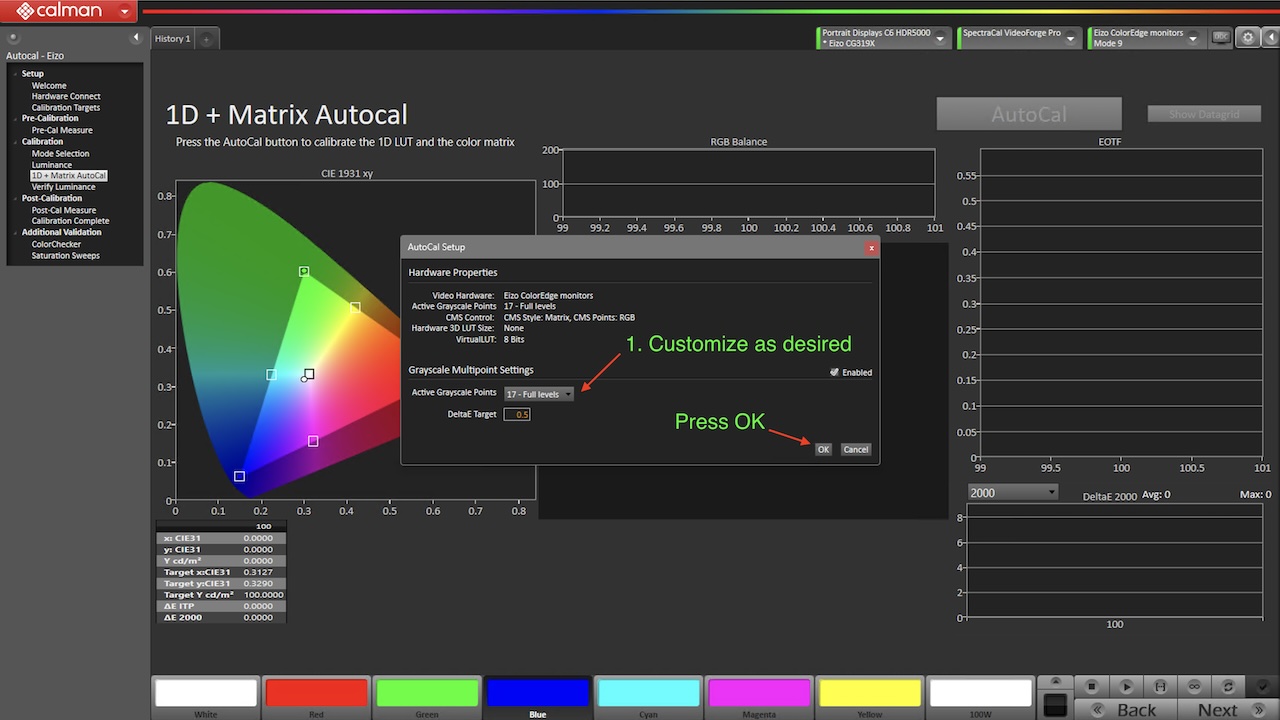This screenshot has width=1280, height=720.
Task: Toggle the Enabled checkbox for Grayscale Multipoint
Action: [835, 372]
